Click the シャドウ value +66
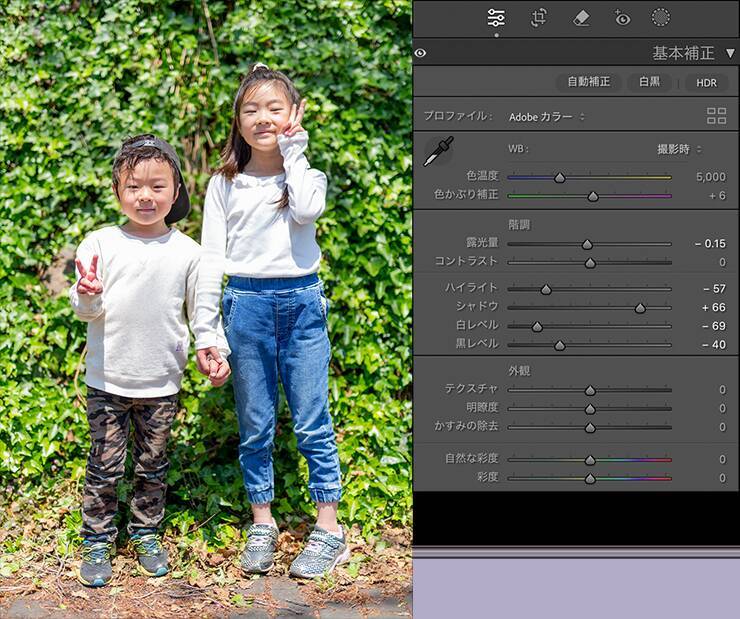Screen dimensions: 740x619 (712, 307)
